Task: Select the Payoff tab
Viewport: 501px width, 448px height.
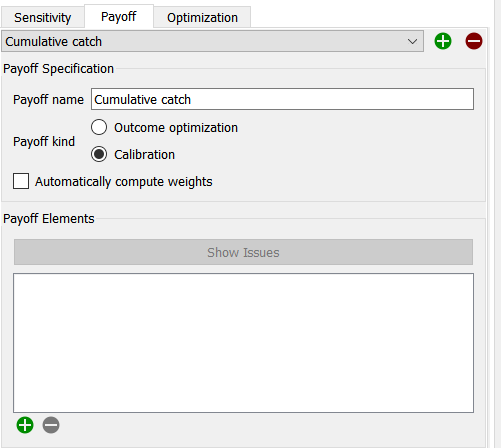Action: click(x=119, y=16)
